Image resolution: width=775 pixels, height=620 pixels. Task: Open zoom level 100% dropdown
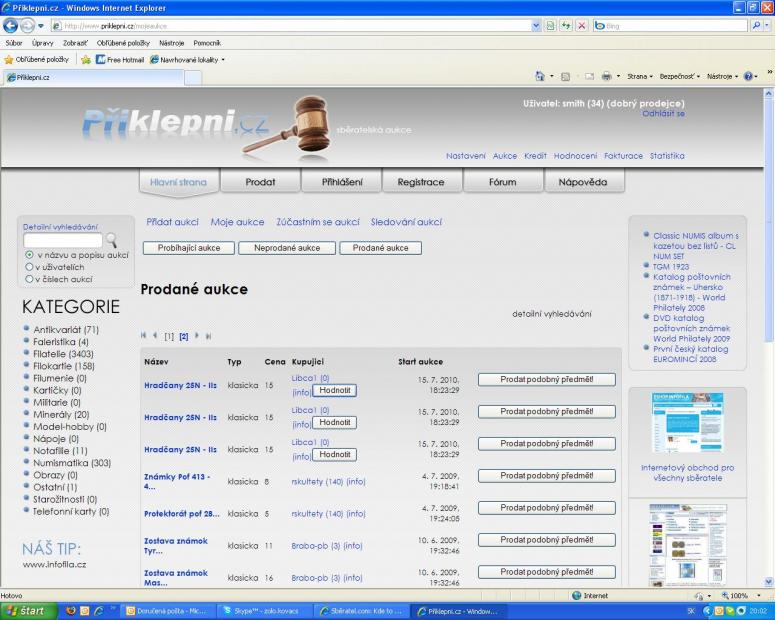[759, 596]
